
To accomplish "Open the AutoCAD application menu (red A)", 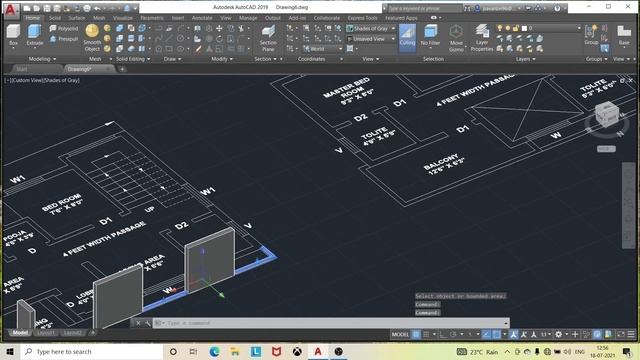I will pyautogui.click(x=10, y=10).
